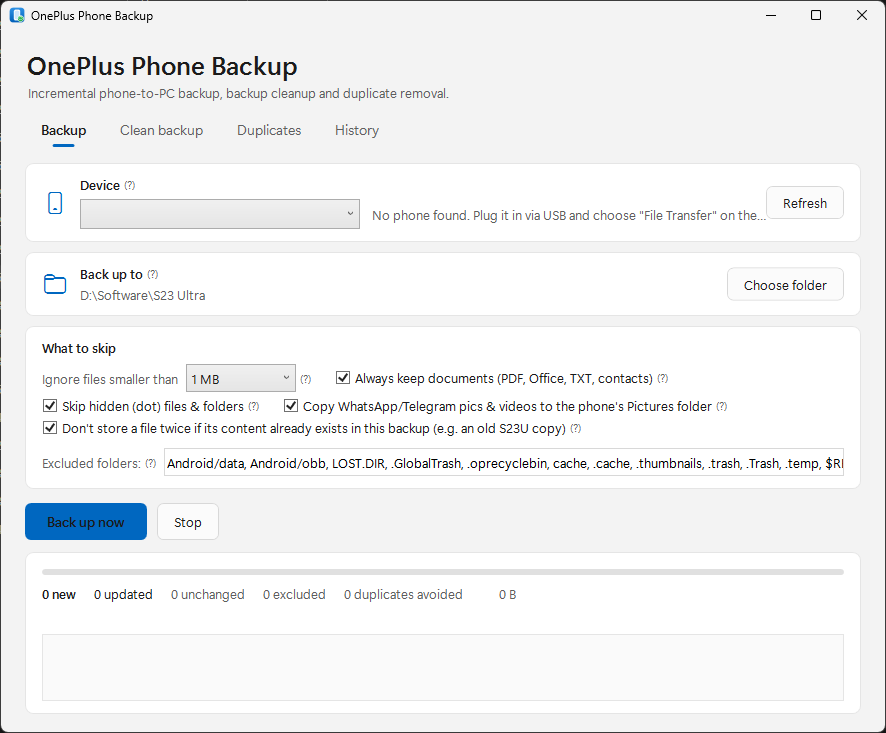Viewport: 886px width, 733px height.
Task: Minimize the OnePlus Phone Backup window
Action: click(771, 15)
